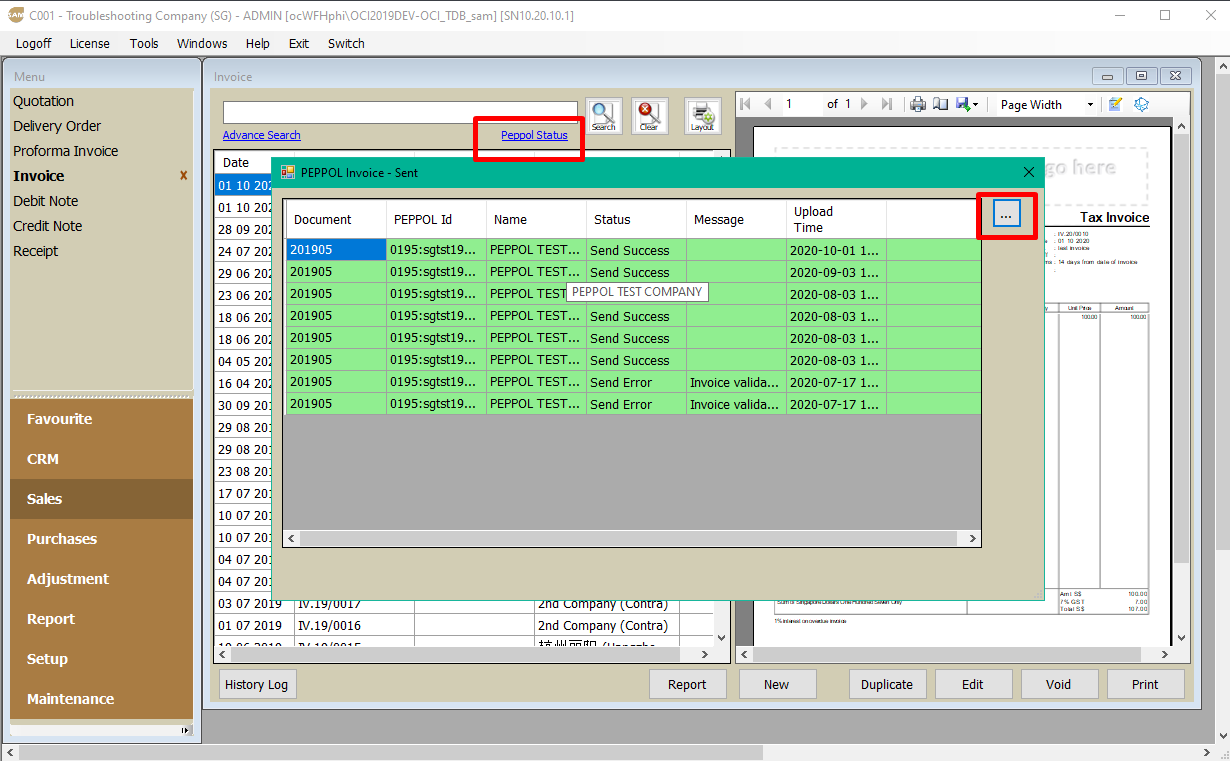Click the invoice list down scroll arrow
1230x761 pixels.
(722, 637)
